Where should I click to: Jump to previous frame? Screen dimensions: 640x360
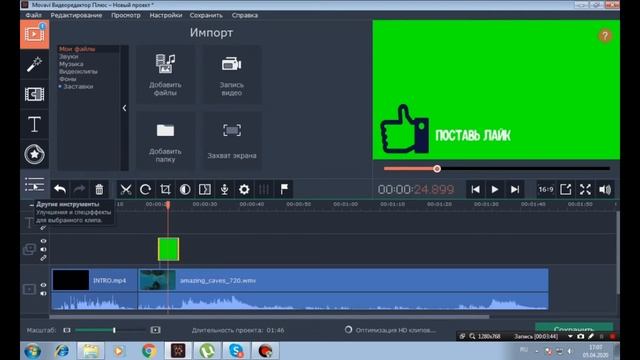click(x=475, y=189)
